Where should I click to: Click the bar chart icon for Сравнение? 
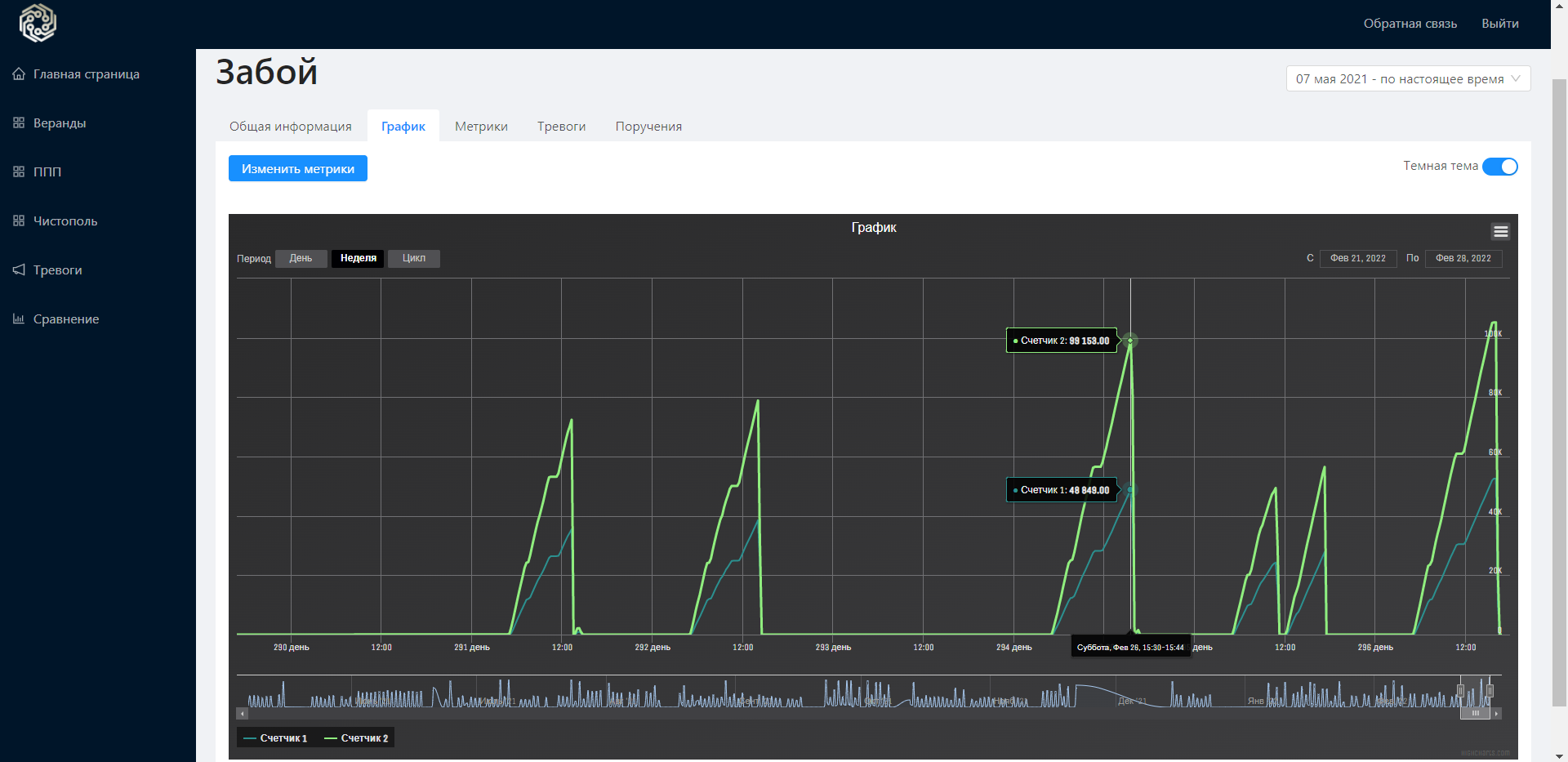coord(19,319)
